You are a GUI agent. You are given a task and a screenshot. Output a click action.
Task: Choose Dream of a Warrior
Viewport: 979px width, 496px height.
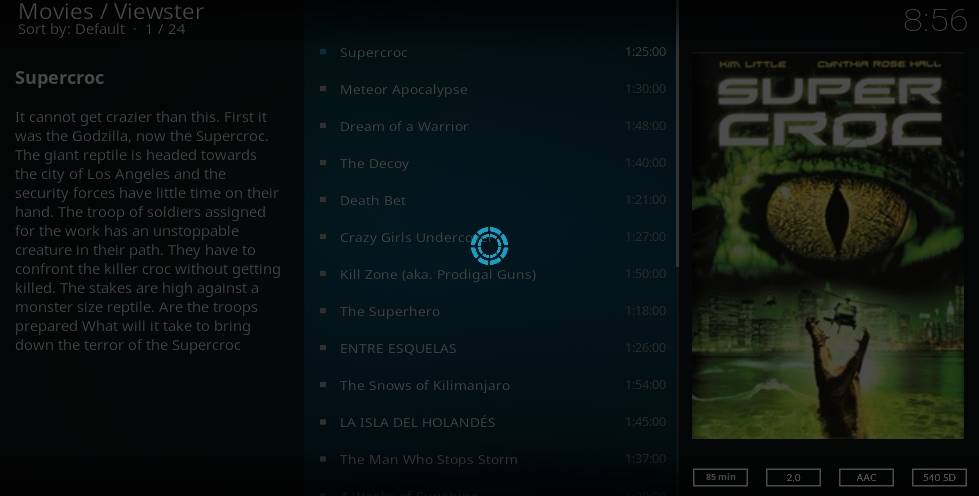click(490, 126)
